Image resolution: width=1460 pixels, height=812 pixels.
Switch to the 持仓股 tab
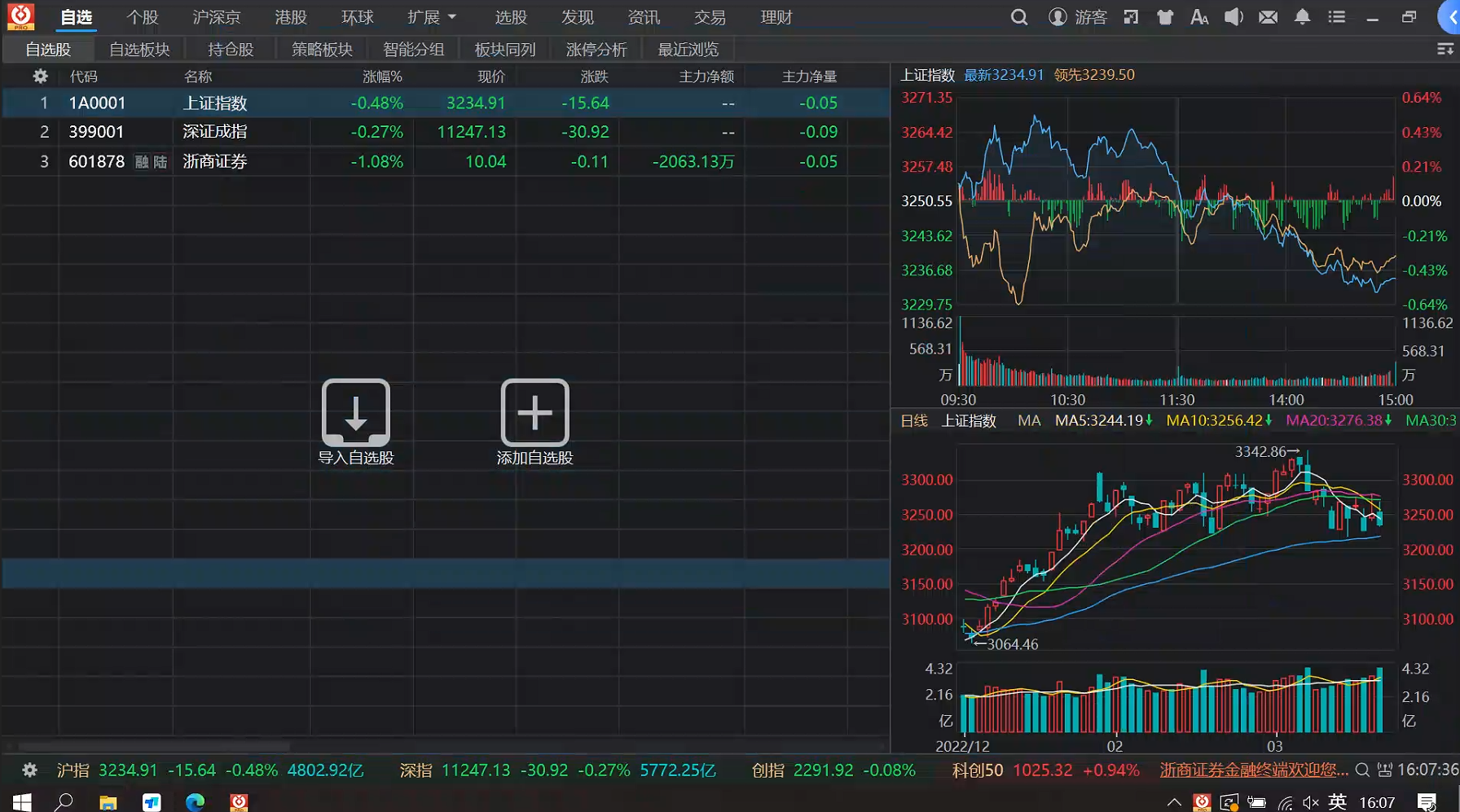pos(231,50)
